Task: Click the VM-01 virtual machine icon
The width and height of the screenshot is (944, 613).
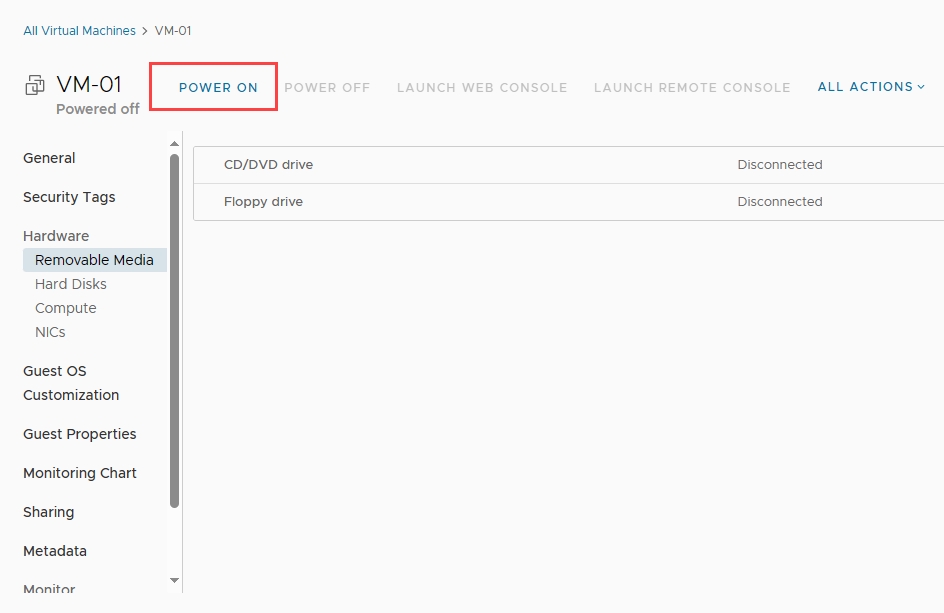Action: [35, 85]
